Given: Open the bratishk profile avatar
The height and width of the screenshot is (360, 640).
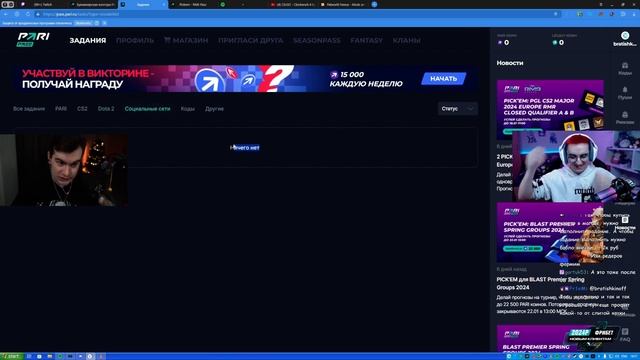Looking at the screenshot, I should (625, 36).
